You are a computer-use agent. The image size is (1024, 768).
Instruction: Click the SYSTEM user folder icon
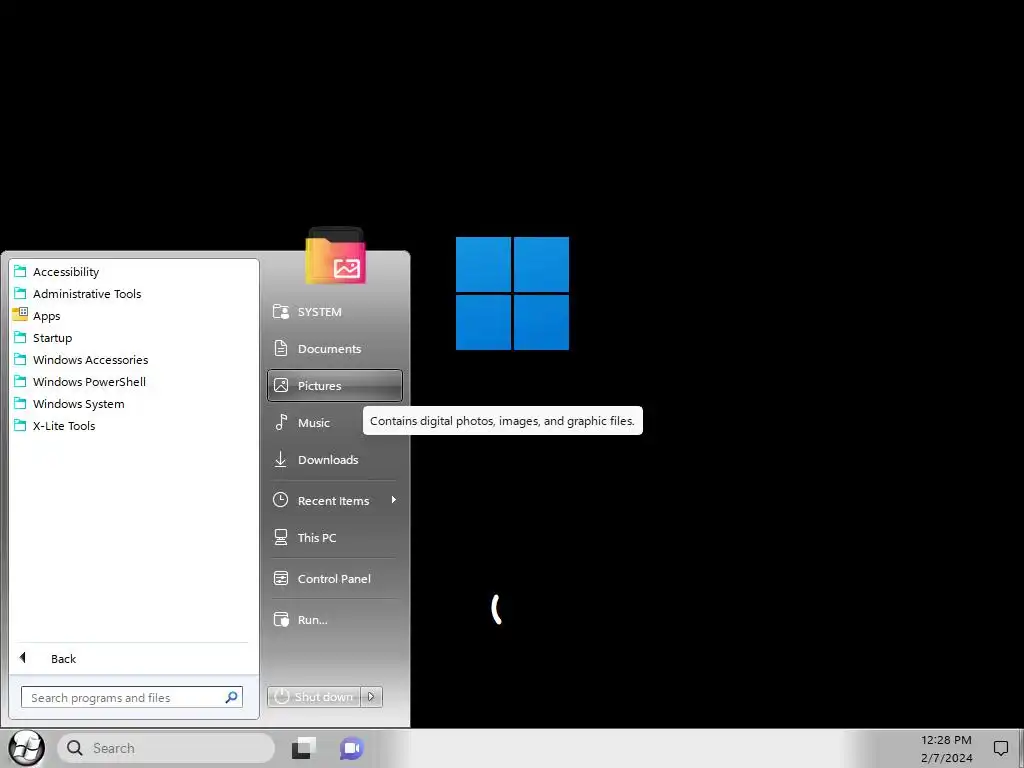(281, 312)
